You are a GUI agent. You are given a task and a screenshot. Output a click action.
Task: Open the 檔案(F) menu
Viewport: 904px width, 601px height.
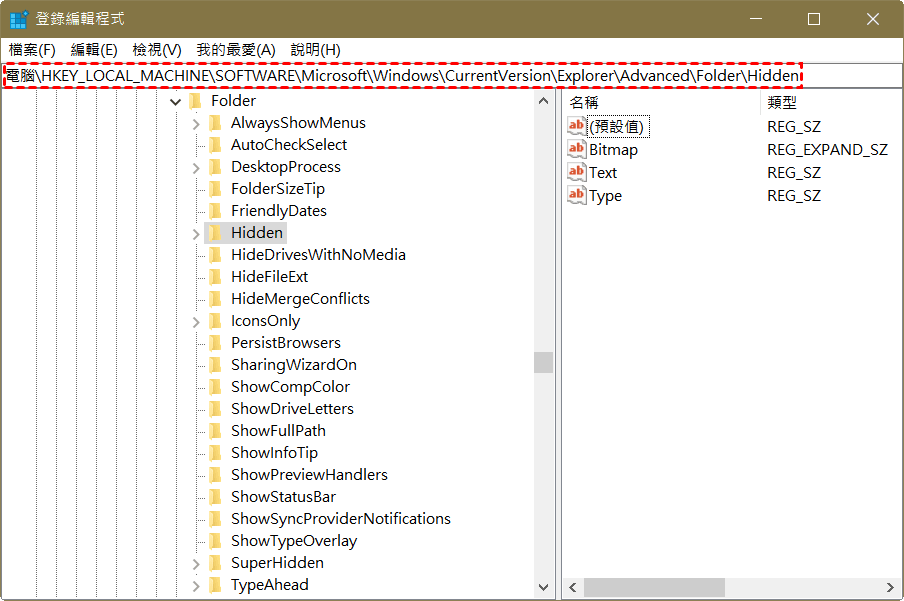pos(32,50)
